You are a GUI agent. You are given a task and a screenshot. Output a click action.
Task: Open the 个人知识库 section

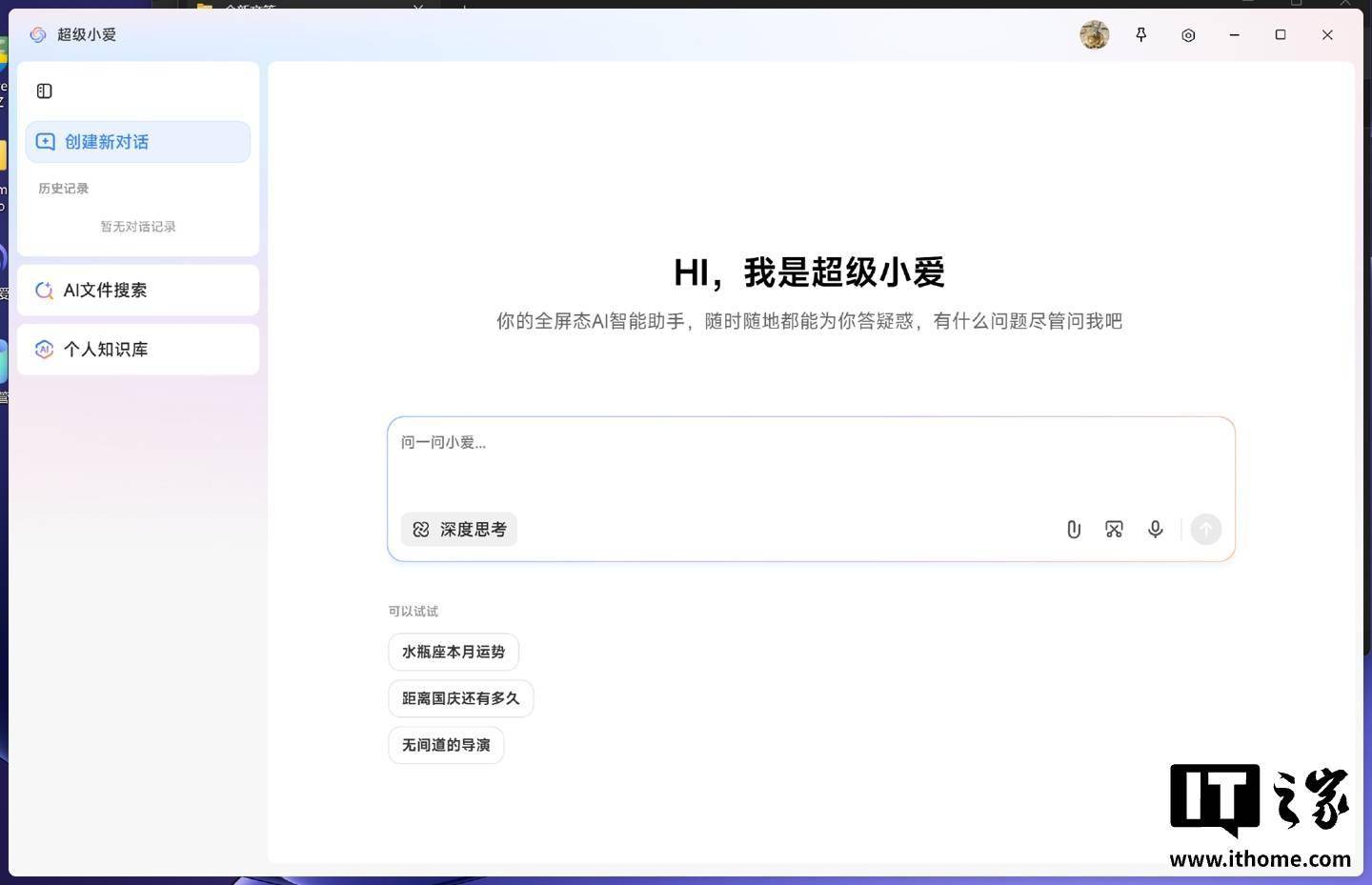[x=138, y=350]
